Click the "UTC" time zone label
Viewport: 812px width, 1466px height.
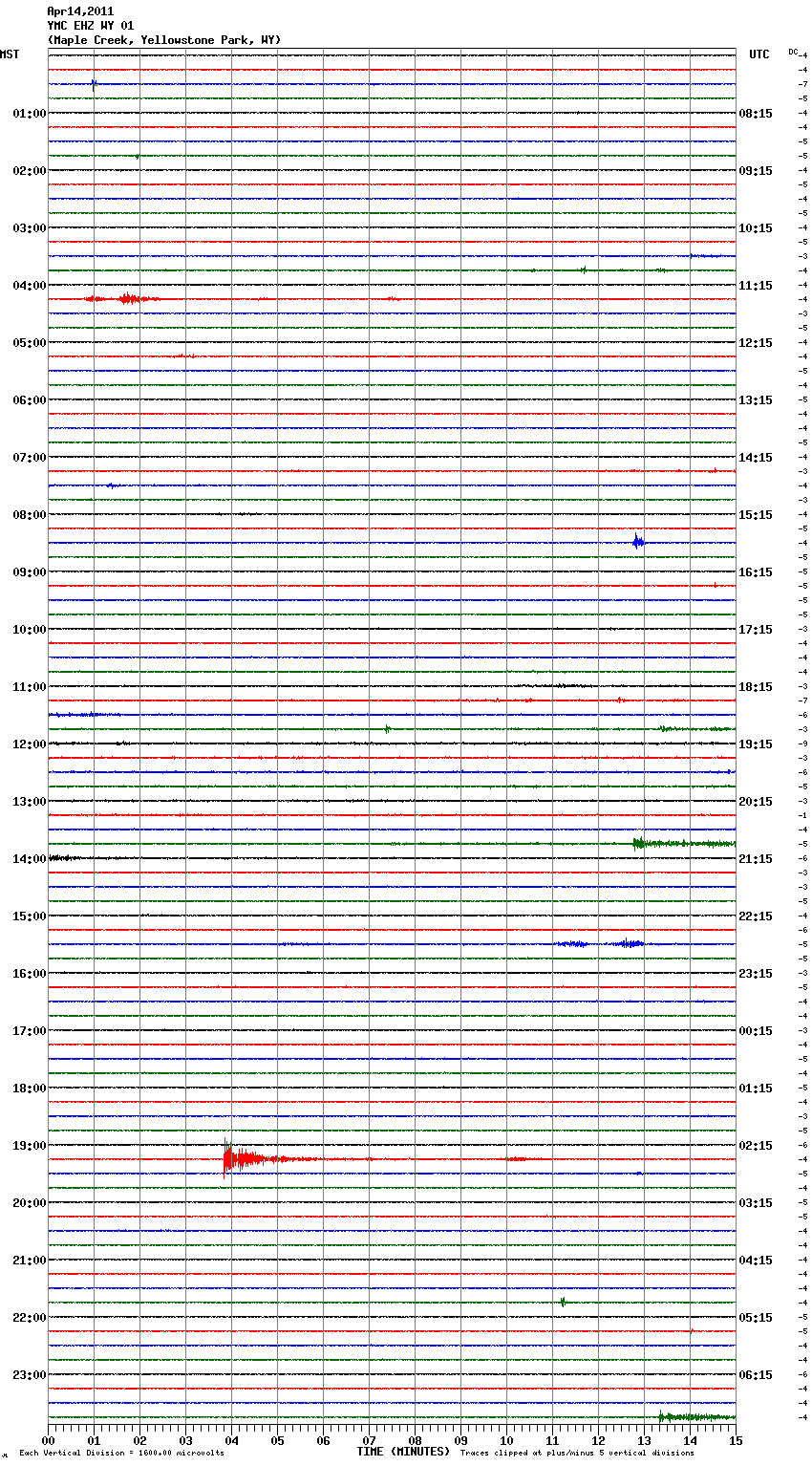point(759,54)
